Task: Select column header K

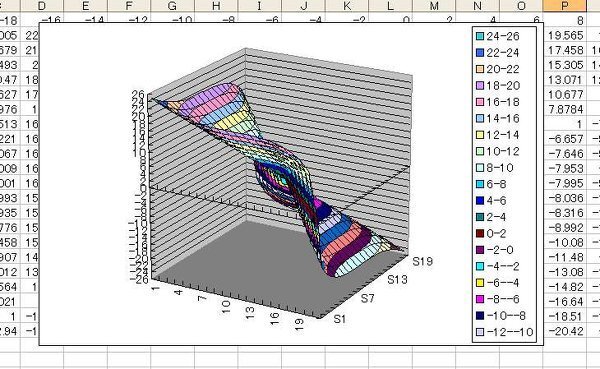Action: 347,5
